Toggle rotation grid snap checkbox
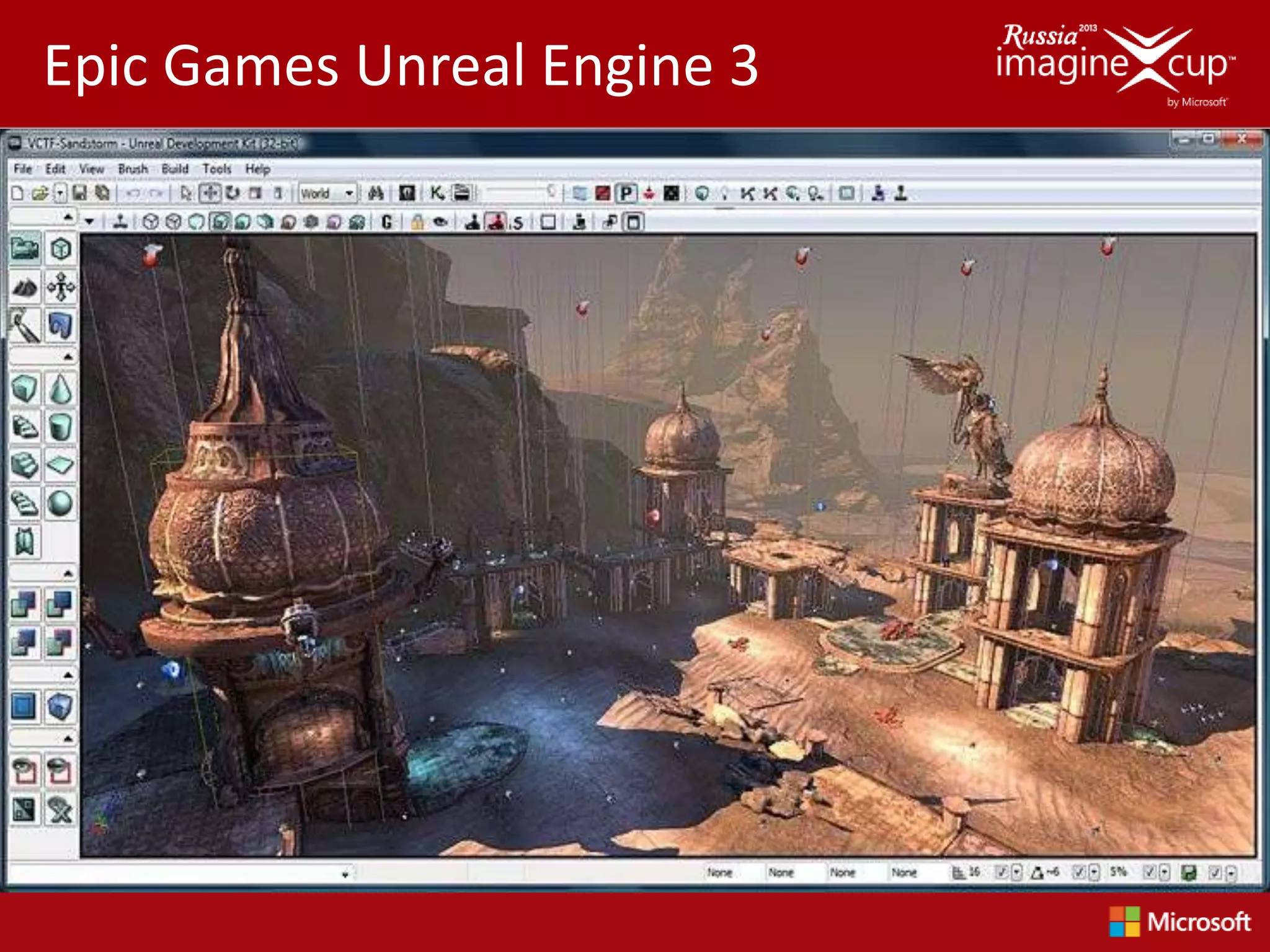The height and width of the screenshot is (952, 1270). (1078, 872)
